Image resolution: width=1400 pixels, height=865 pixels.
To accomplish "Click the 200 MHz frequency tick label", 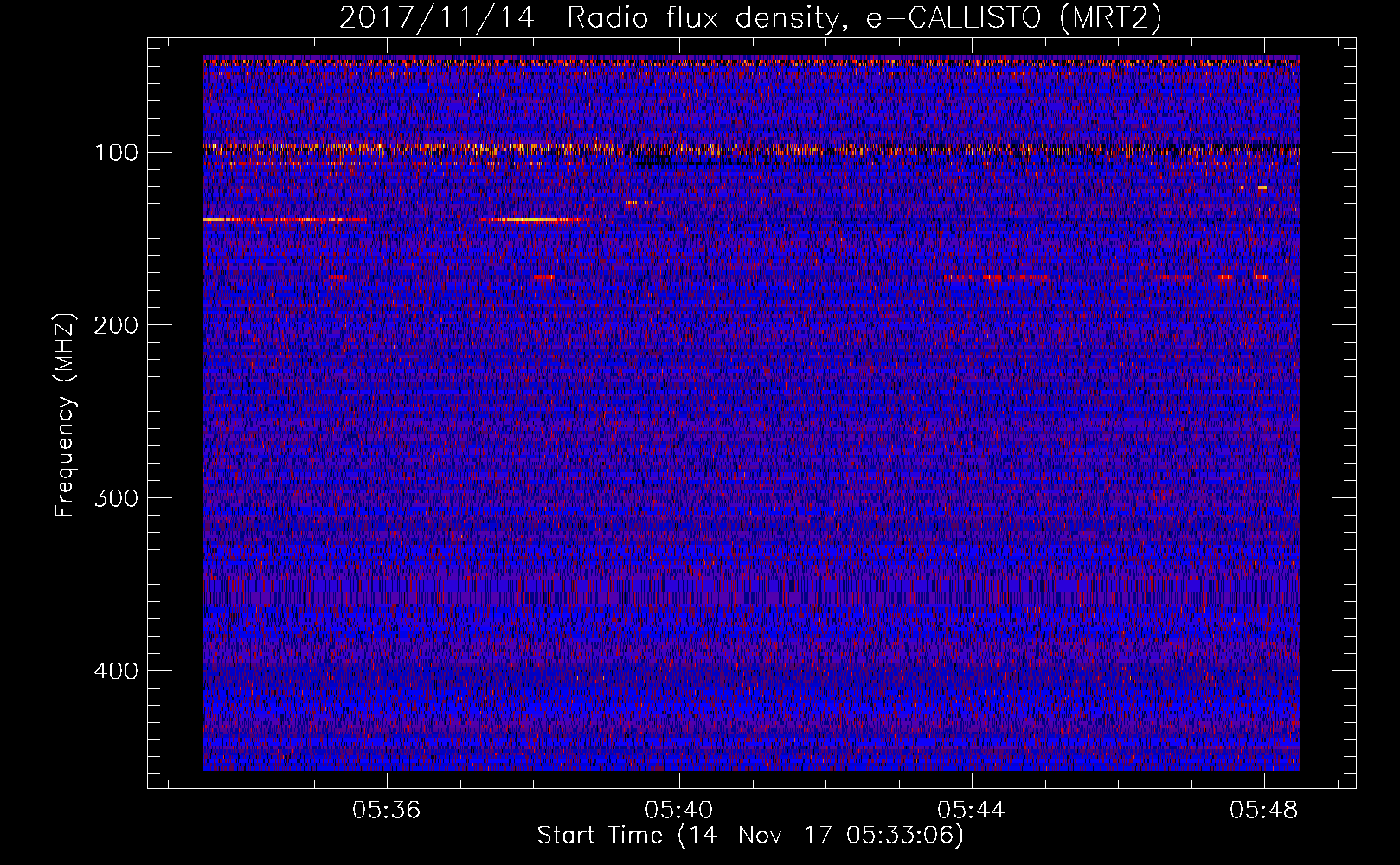I will (116, 325).
